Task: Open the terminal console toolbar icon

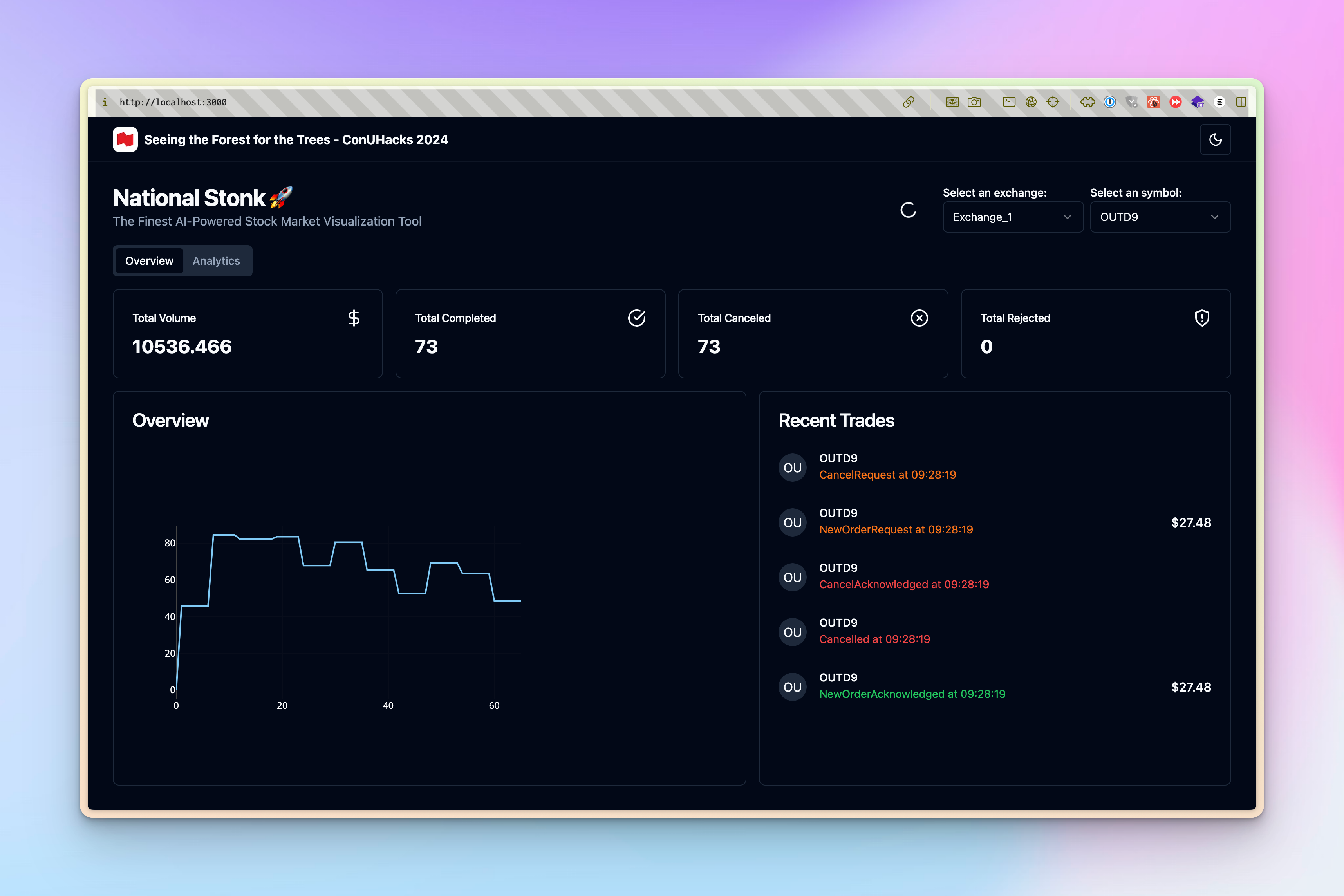Action: [1008, 102]
